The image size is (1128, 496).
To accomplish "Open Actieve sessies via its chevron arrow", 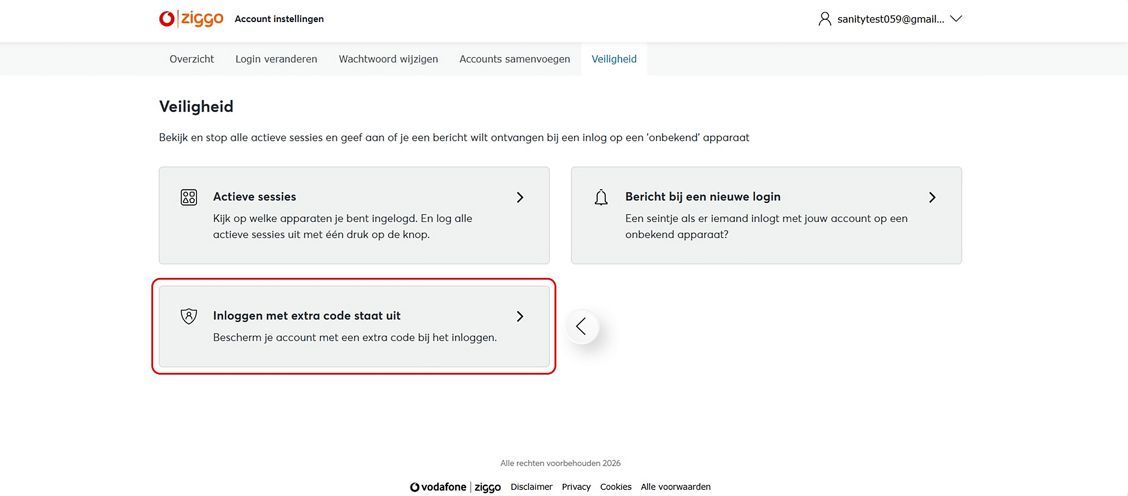I will [520, 197].
